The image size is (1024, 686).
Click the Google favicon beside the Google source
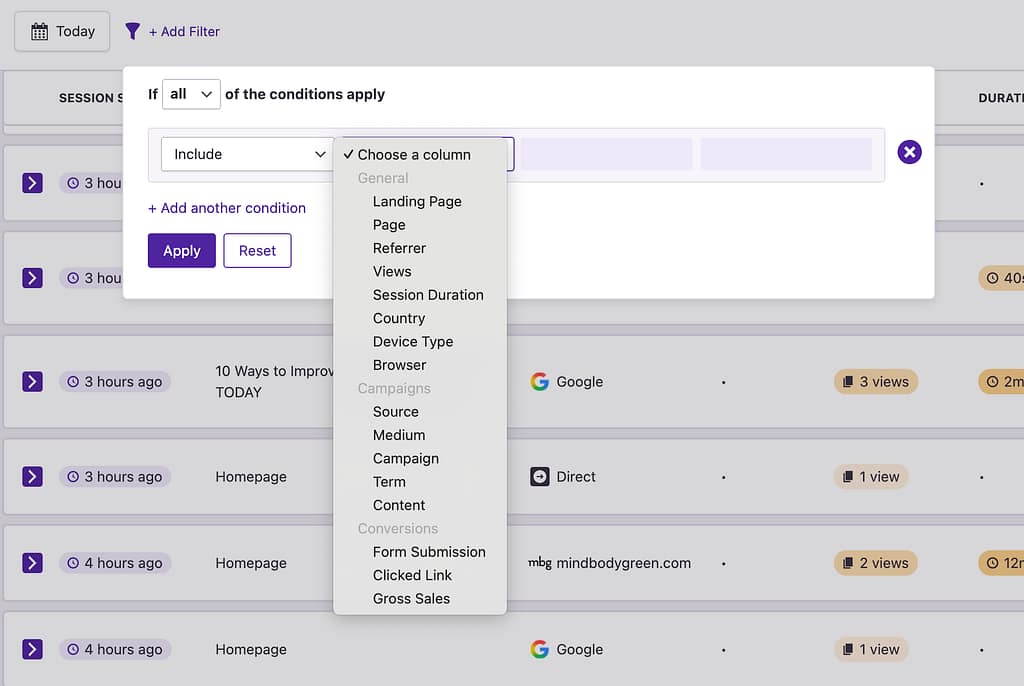coord(539,381)
